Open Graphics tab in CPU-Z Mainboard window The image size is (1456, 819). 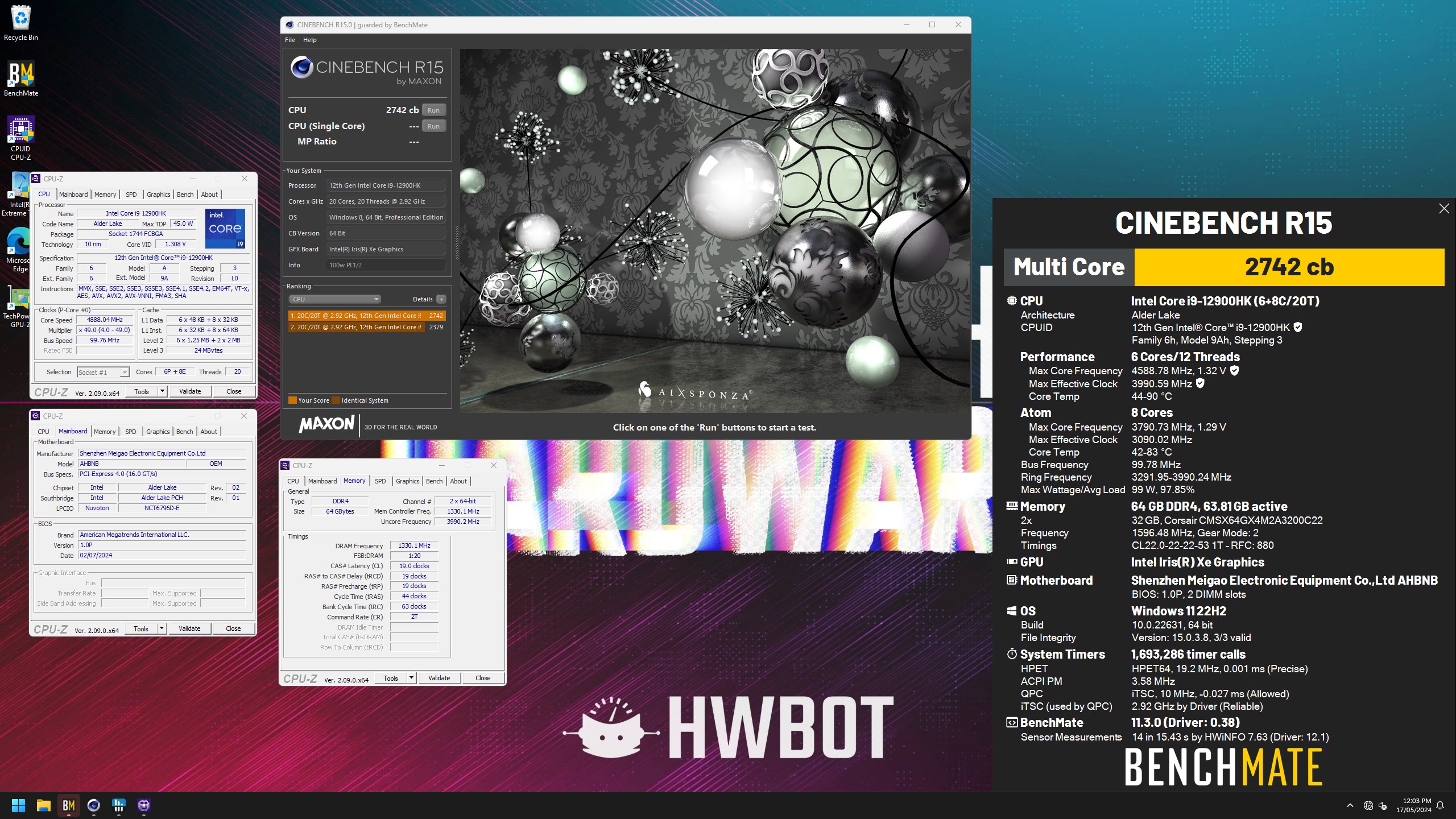tap(158, 432)
